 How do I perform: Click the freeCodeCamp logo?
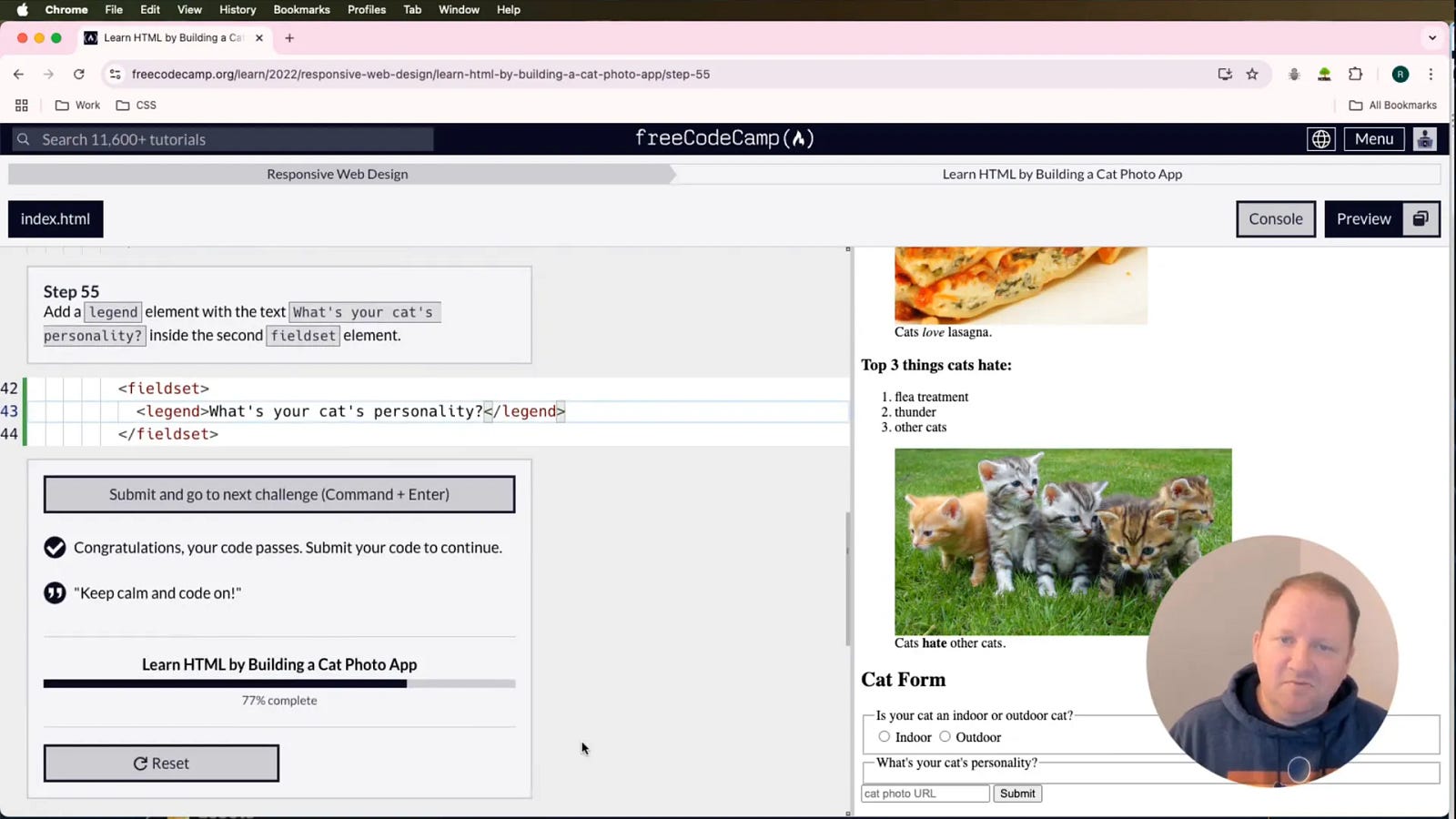724,138
